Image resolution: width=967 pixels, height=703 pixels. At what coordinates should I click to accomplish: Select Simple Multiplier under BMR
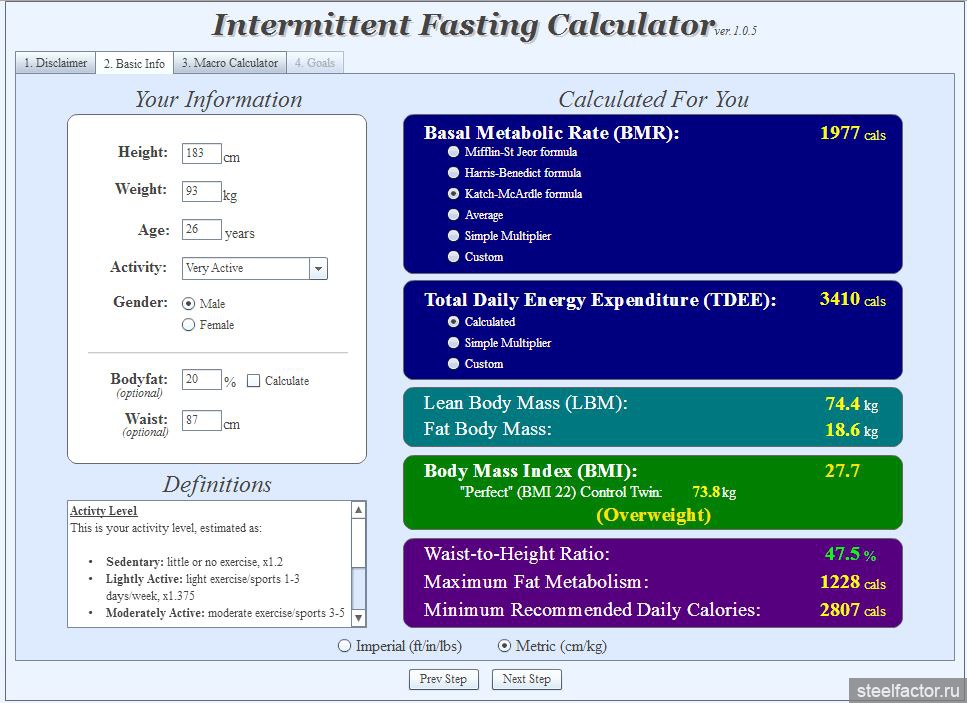[453, 236]
